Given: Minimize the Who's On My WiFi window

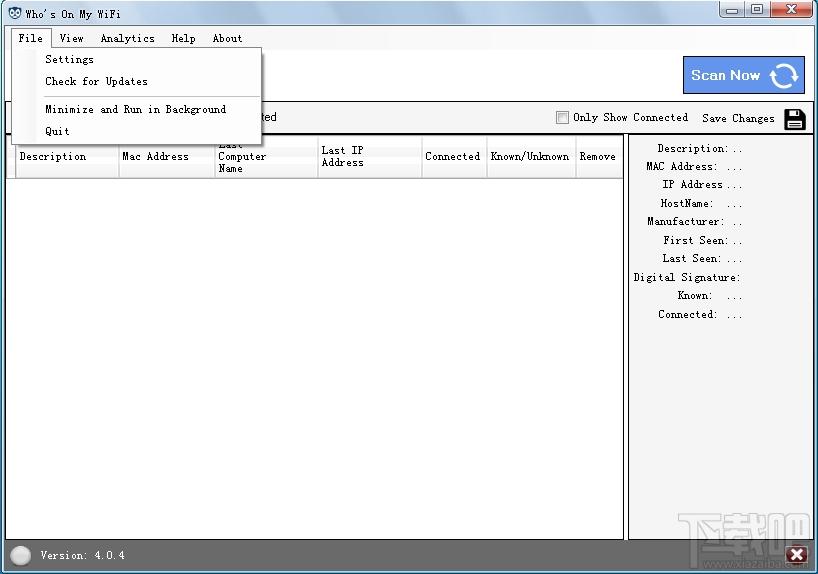Looking at the screenshot, I should click(x=732, y=9).
